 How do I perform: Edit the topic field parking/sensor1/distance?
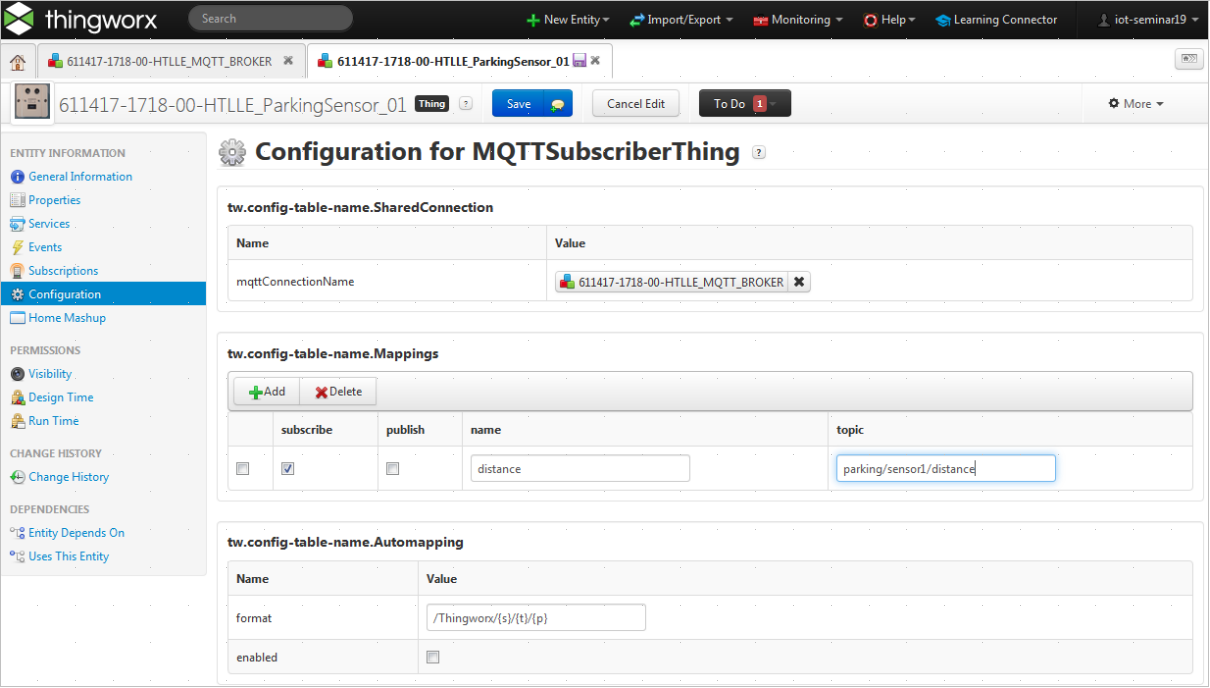click(946, 469)
